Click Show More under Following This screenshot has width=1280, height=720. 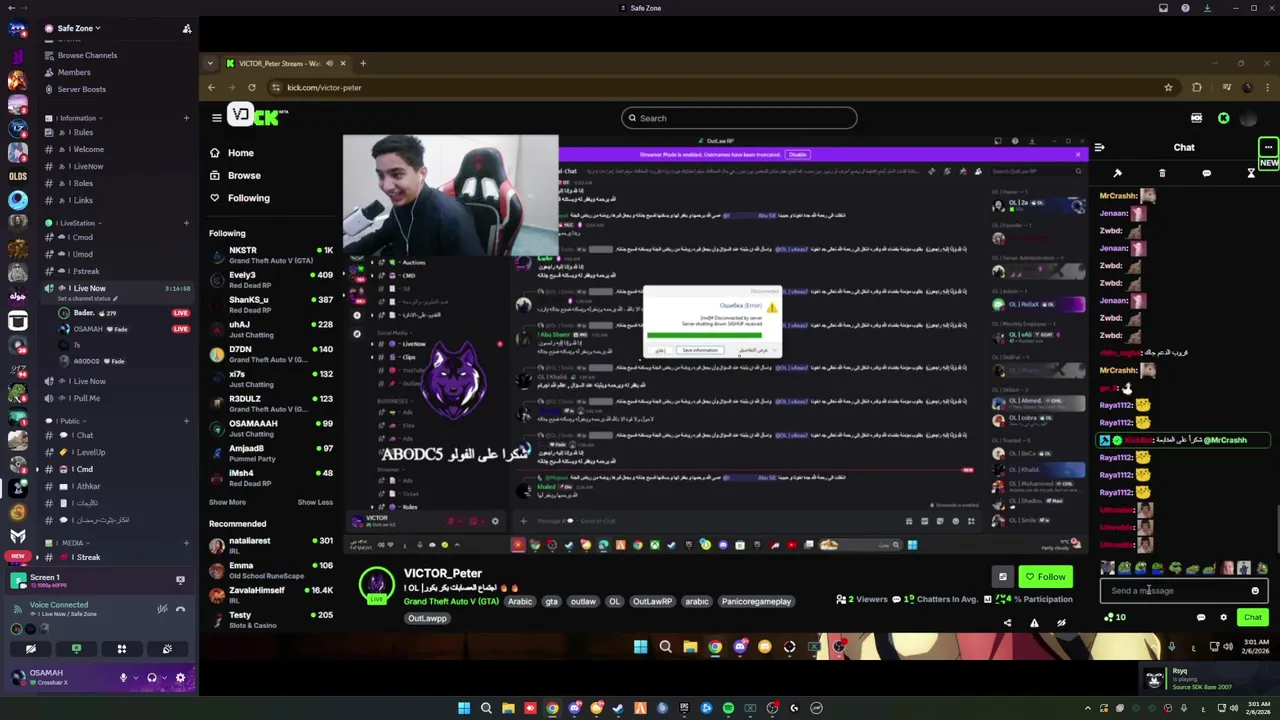[227, 502]
